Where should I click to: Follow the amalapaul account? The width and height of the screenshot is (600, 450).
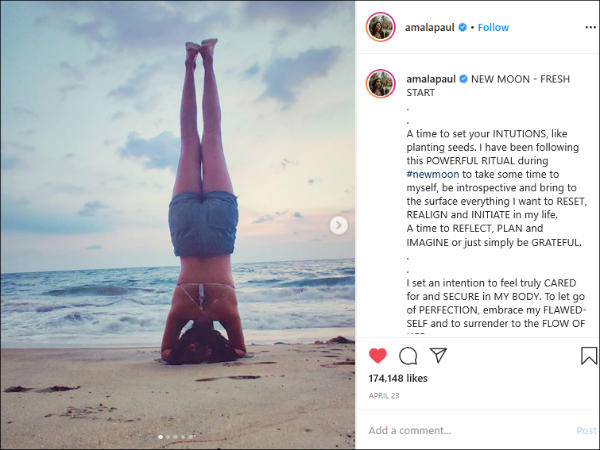point(494,27)
